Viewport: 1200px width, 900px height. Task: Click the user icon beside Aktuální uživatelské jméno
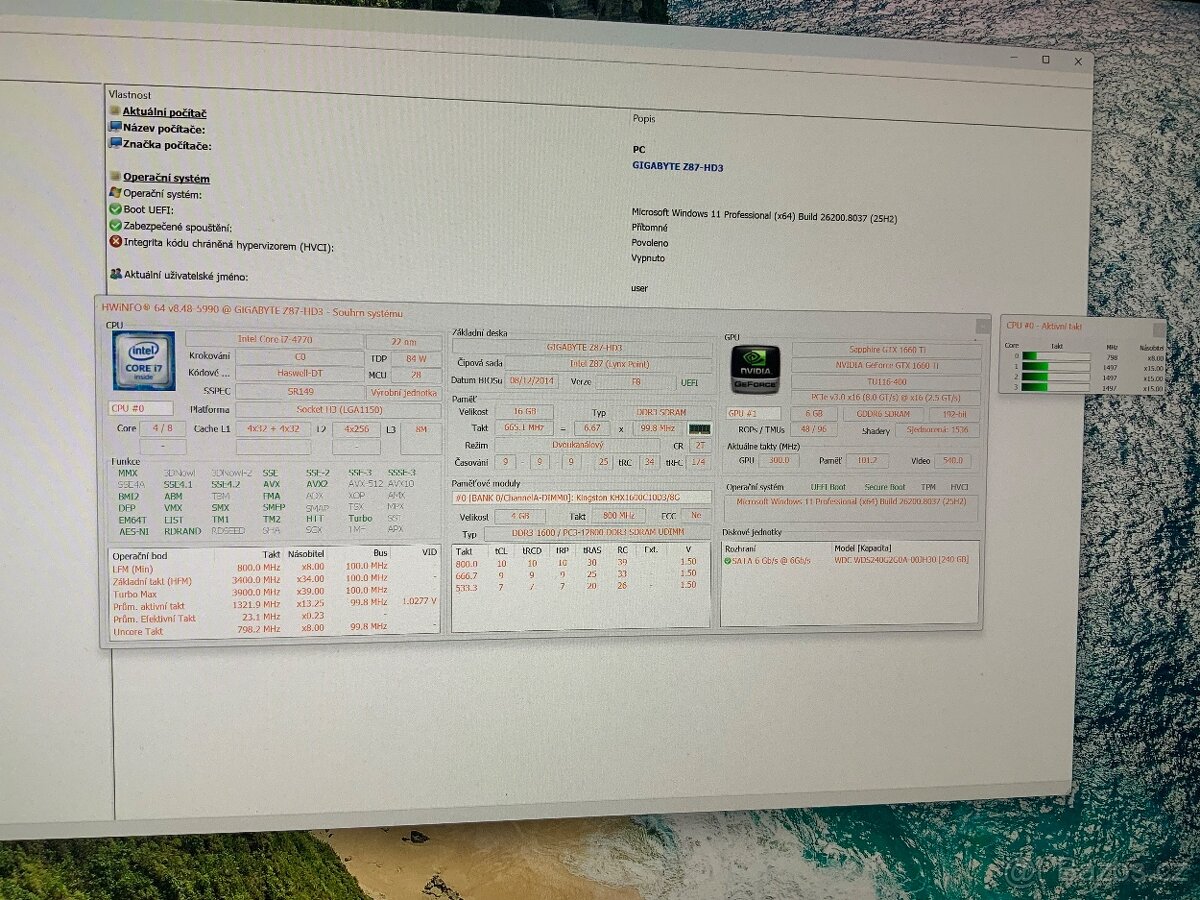(x=115, y=273)
